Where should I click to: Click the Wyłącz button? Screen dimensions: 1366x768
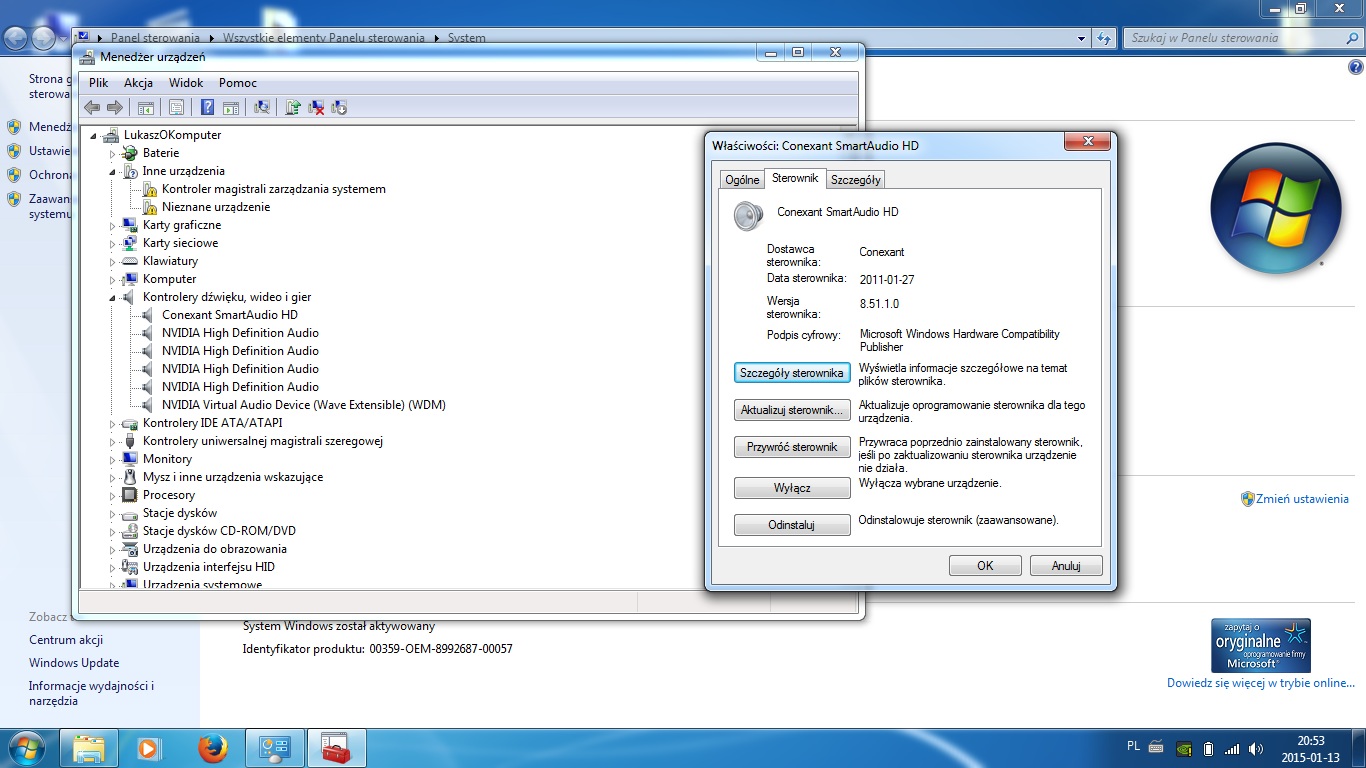(x=792, y=488)
